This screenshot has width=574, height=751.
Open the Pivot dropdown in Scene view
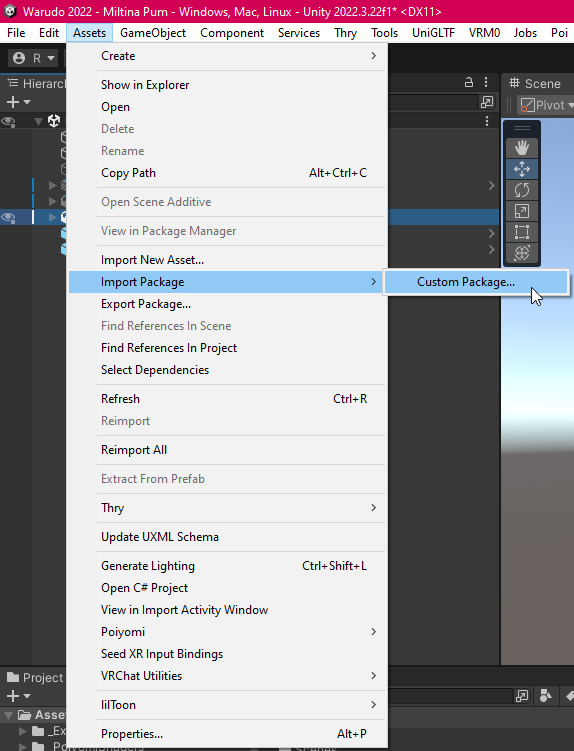pyautogui.click(x=548, y=105)
